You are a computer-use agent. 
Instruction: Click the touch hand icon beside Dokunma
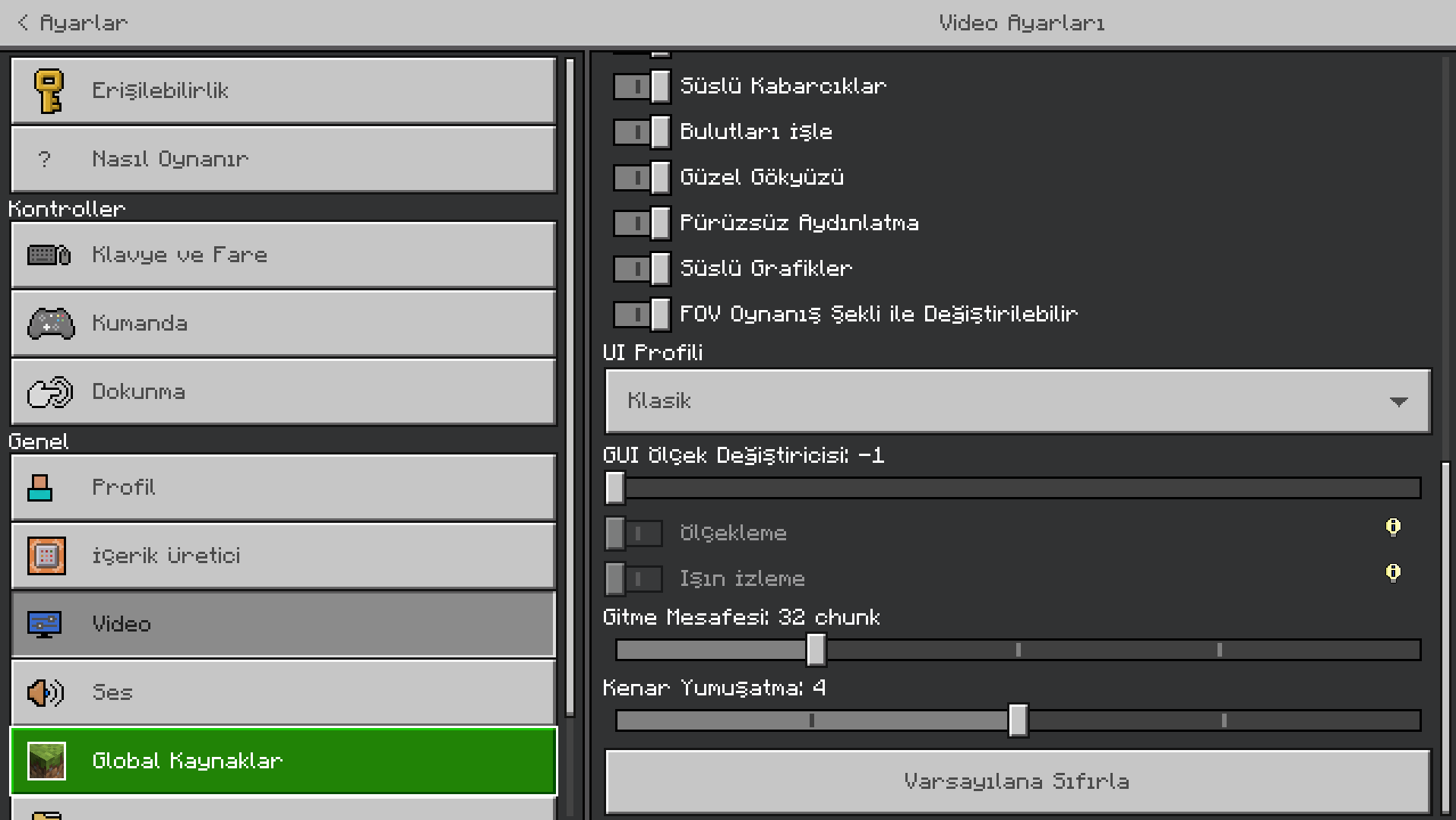click(x=50, y=392)
